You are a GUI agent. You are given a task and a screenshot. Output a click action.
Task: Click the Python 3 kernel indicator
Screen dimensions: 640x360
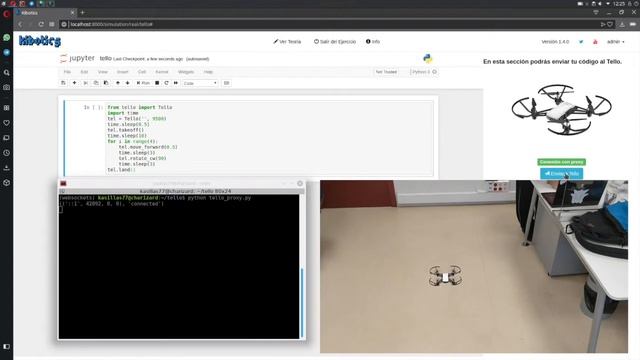(424, 72)
